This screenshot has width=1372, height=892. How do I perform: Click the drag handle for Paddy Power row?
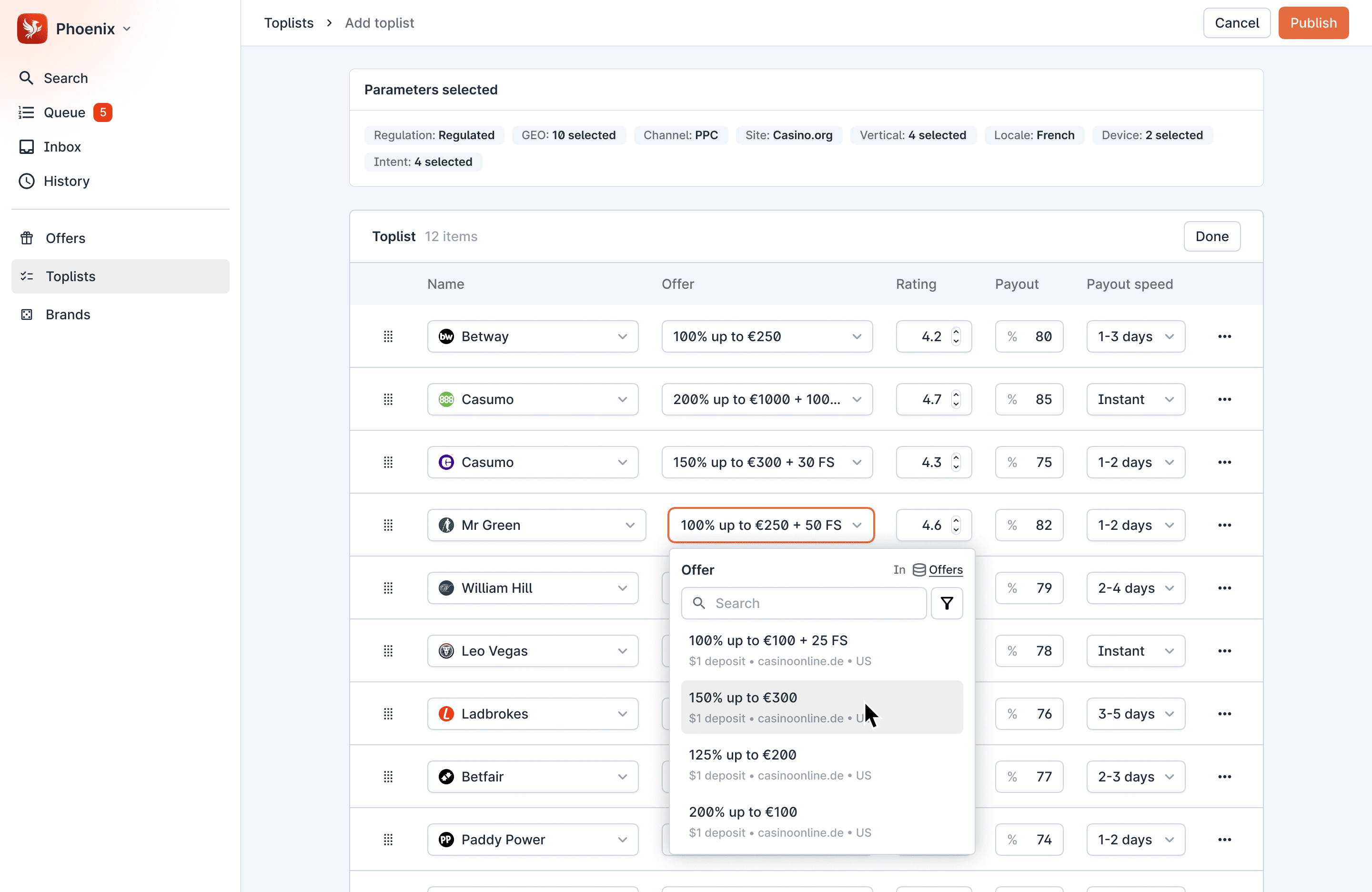(388, 839)
